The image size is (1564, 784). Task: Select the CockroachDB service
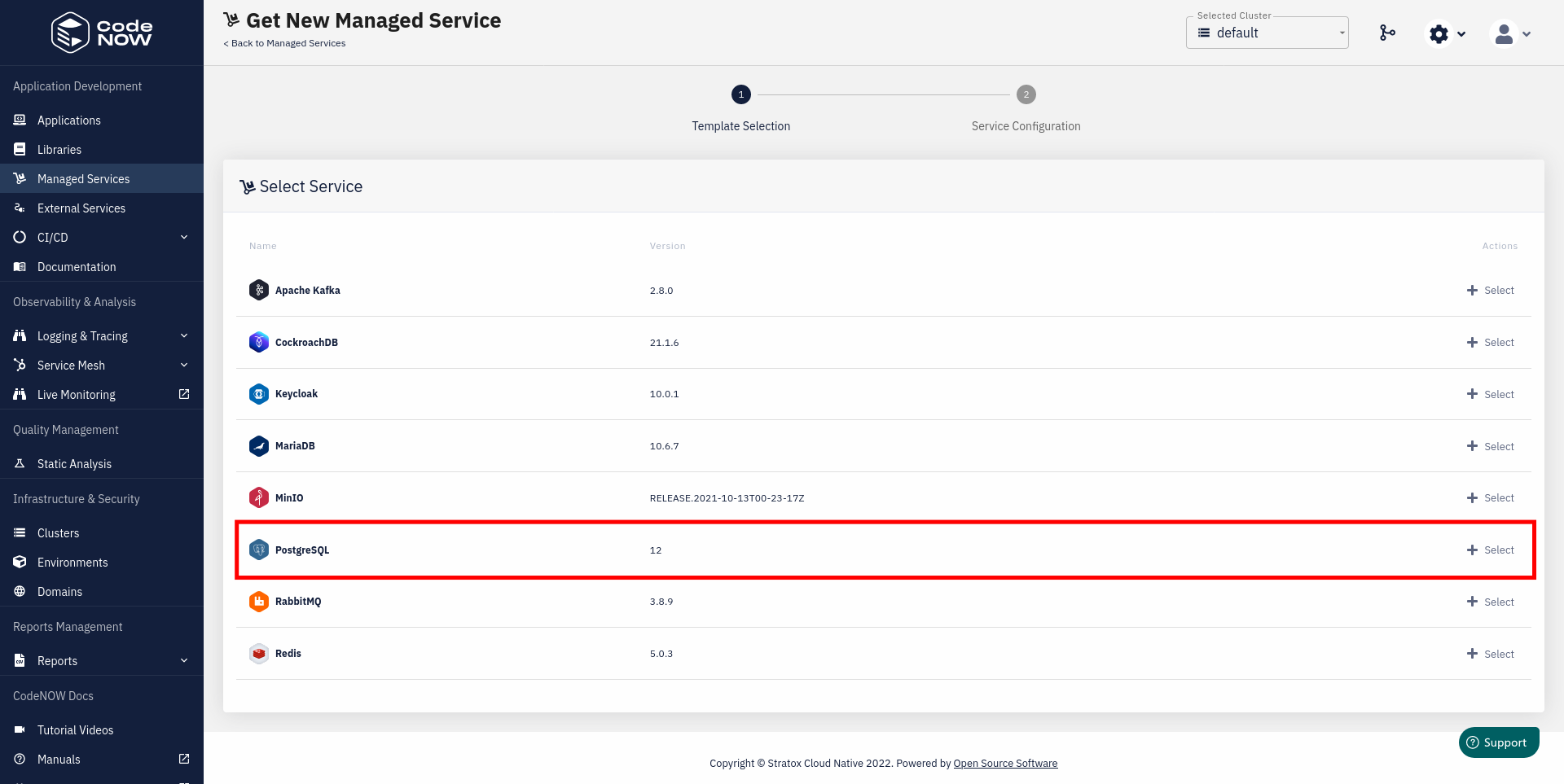pyautogui.click(x=1491, y=343)
